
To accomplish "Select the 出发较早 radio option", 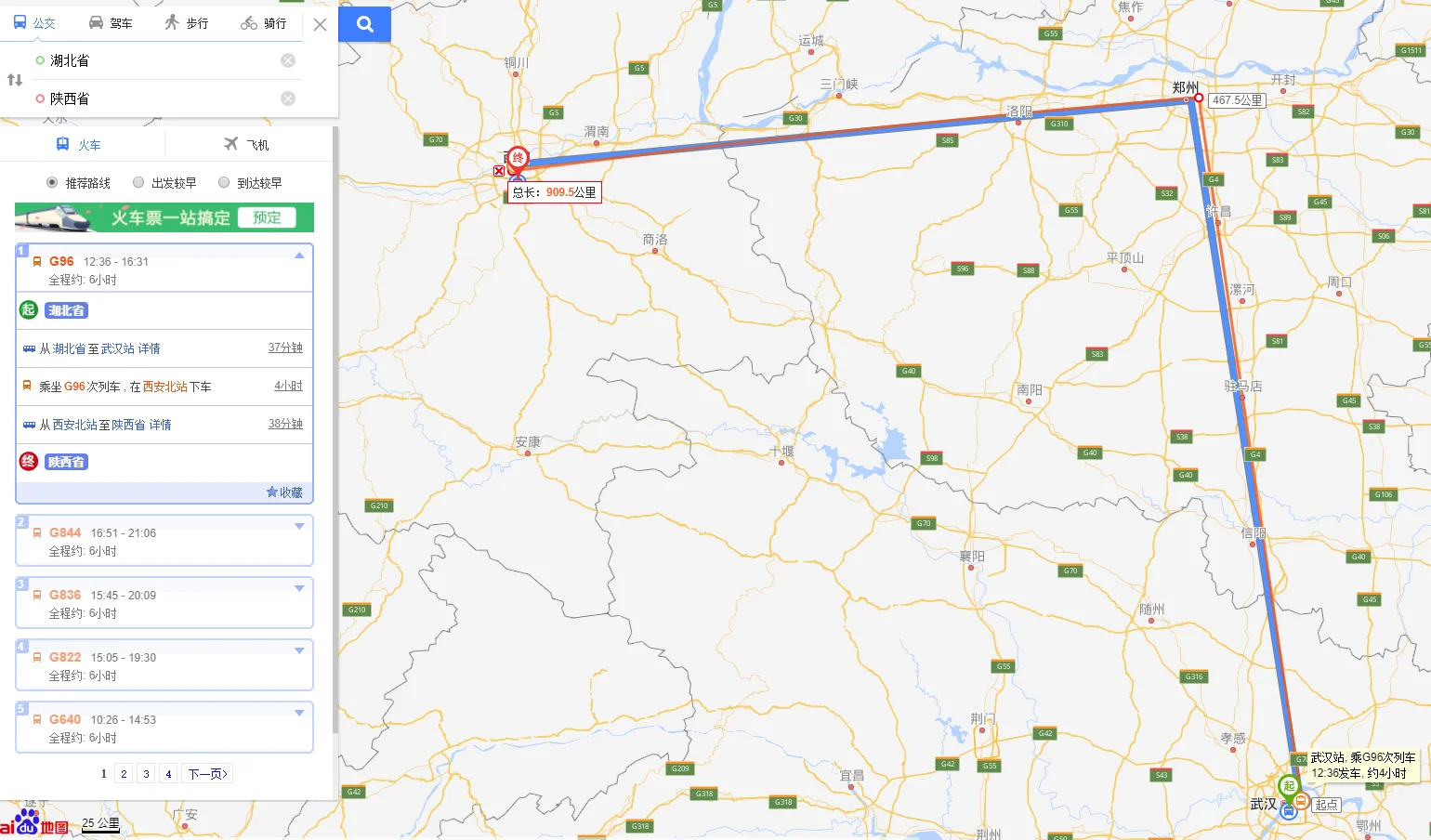I will point(138,183).
